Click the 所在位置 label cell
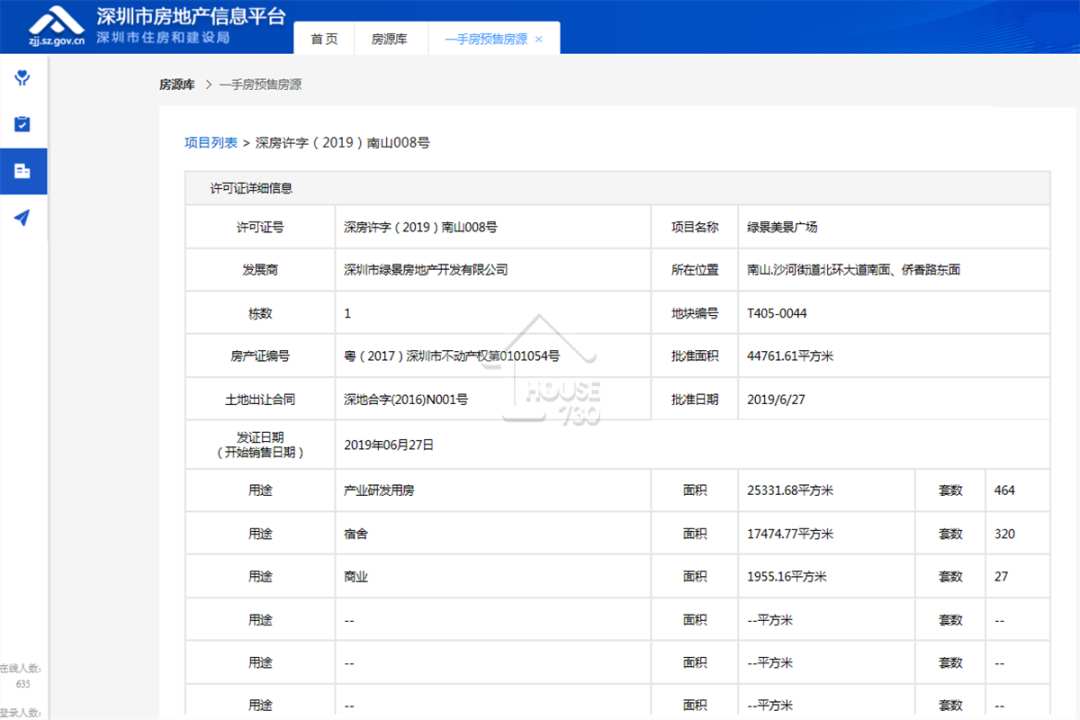1080x720 pixels. pos(694,270)
